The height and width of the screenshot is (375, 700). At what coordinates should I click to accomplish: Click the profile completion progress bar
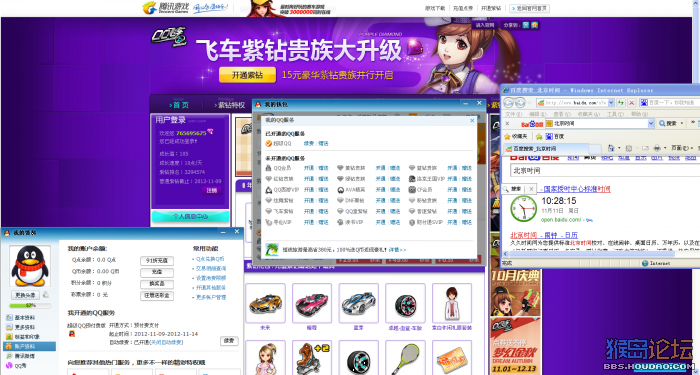(x=30, y=306)
